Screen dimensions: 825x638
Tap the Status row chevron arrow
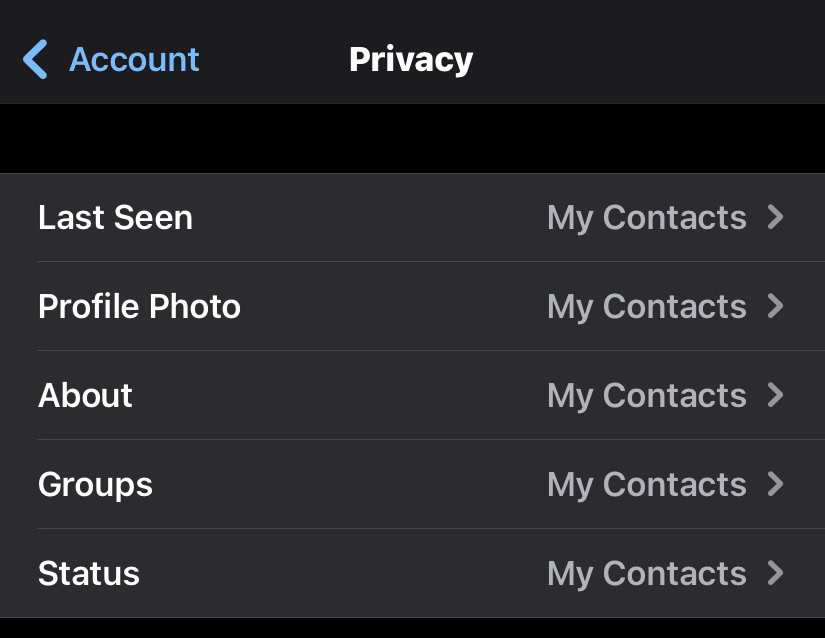tap(776, 574)
